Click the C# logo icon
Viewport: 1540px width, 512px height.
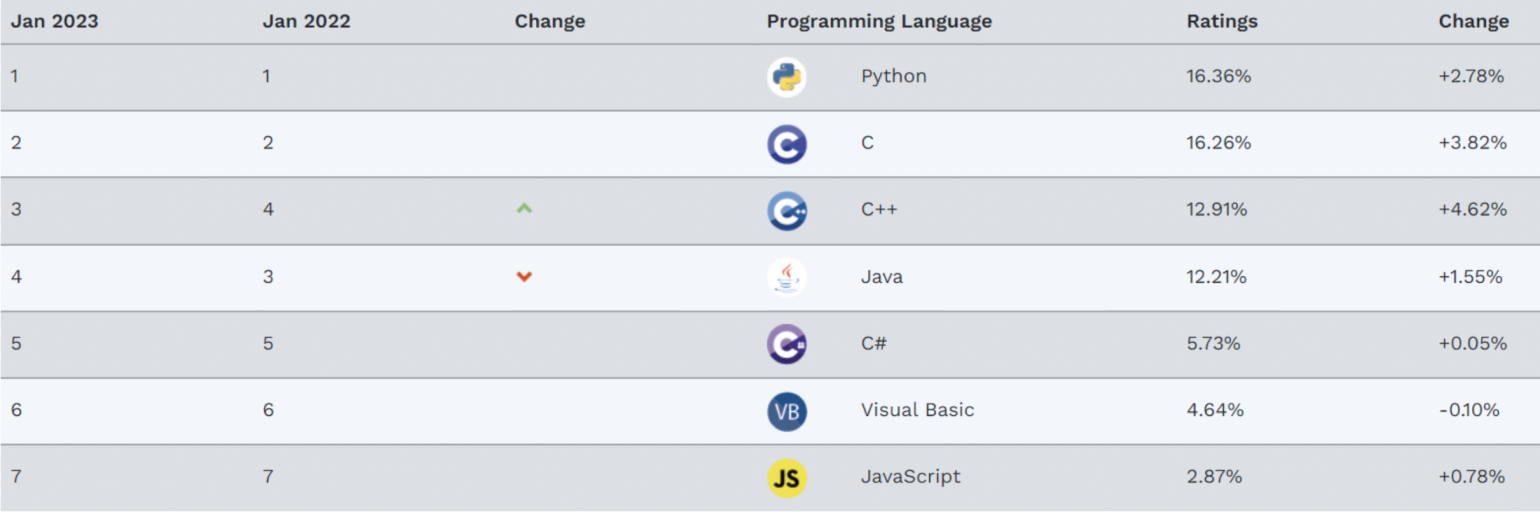[x=787, y=344]
